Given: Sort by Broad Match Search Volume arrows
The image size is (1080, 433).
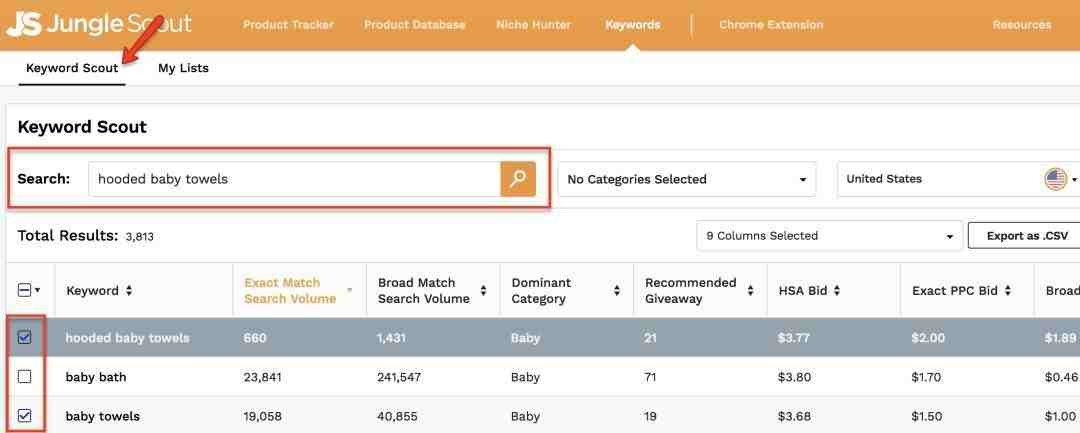Looking at the screenshot, I should click(484, 291).
